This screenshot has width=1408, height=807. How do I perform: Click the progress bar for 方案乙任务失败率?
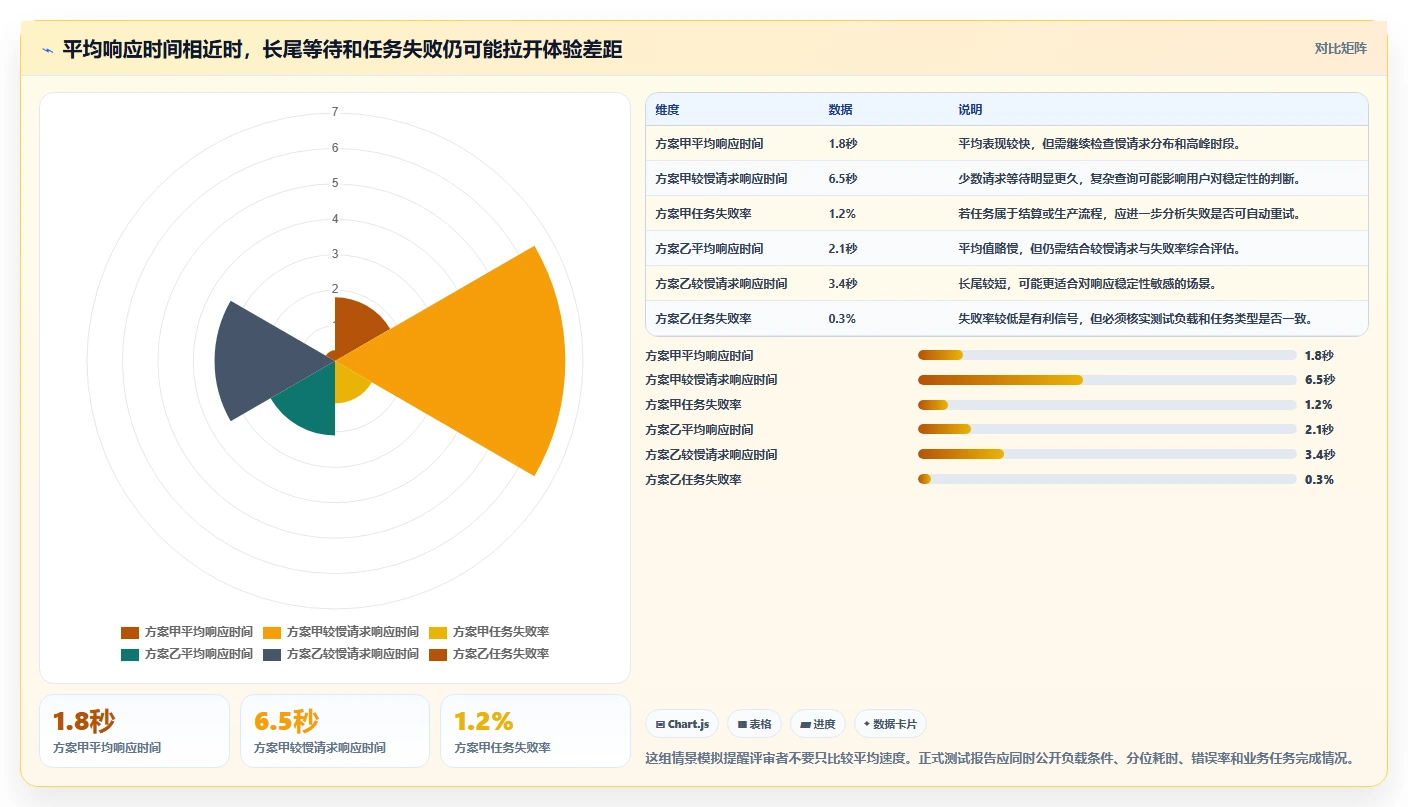point(1107,480)
